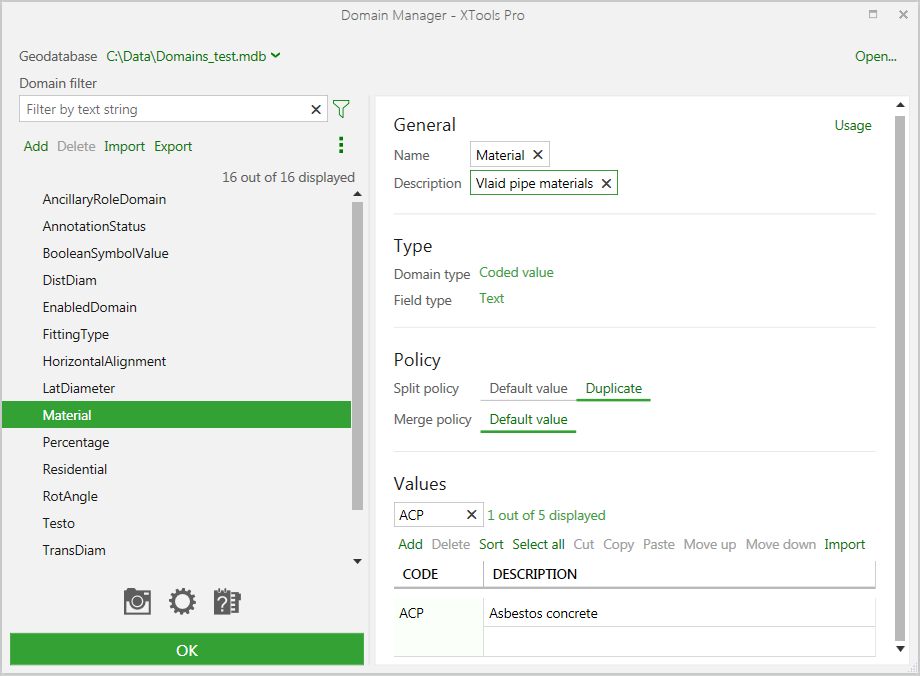This screenshot has height=676, width=920.
Task: Open settings via the gear icon
Action: 182,601
